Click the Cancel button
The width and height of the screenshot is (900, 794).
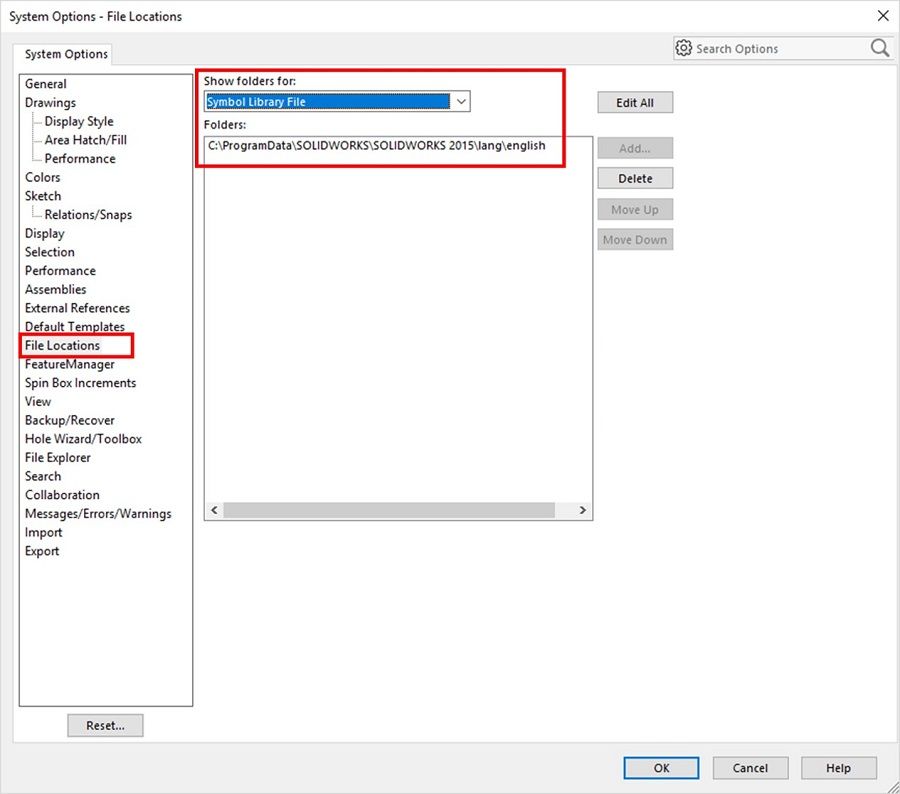pyautogui.click(x=750, y=768)
